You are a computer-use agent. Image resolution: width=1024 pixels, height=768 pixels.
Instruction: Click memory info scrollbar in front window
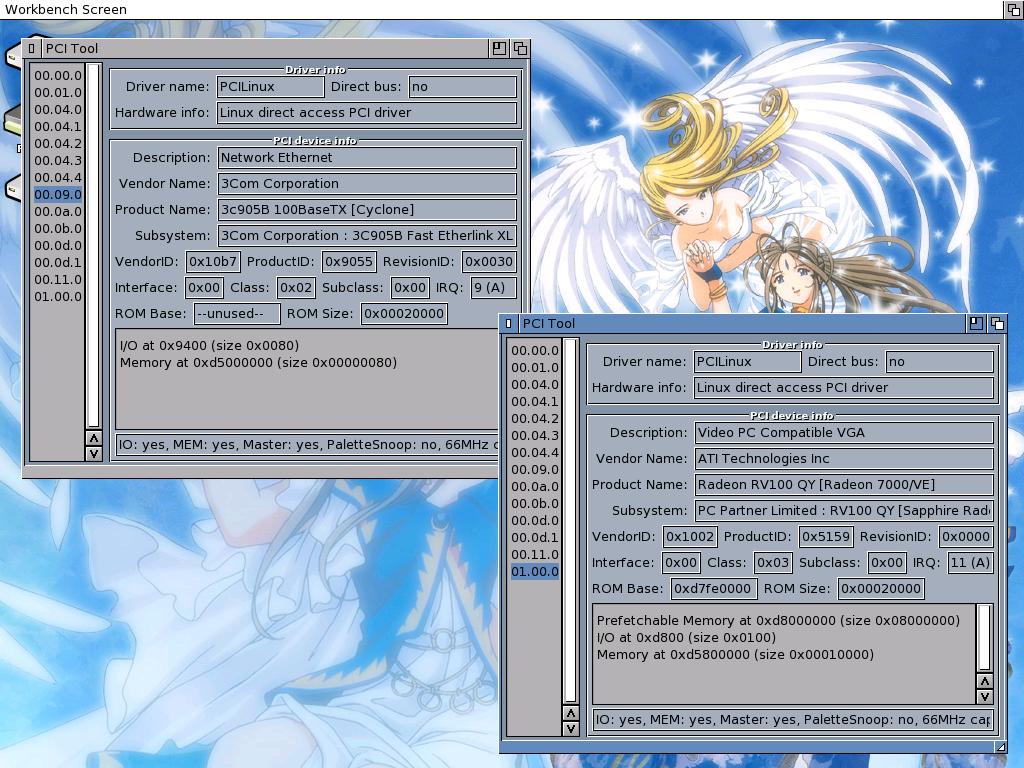click(984, 637)
